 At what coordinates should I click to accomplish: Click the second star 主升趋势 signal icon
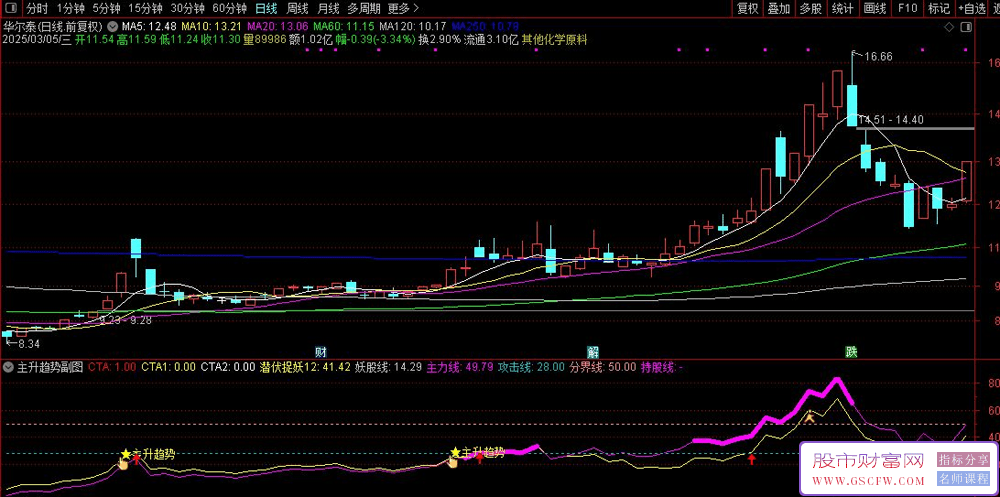[x=455, y=452]
